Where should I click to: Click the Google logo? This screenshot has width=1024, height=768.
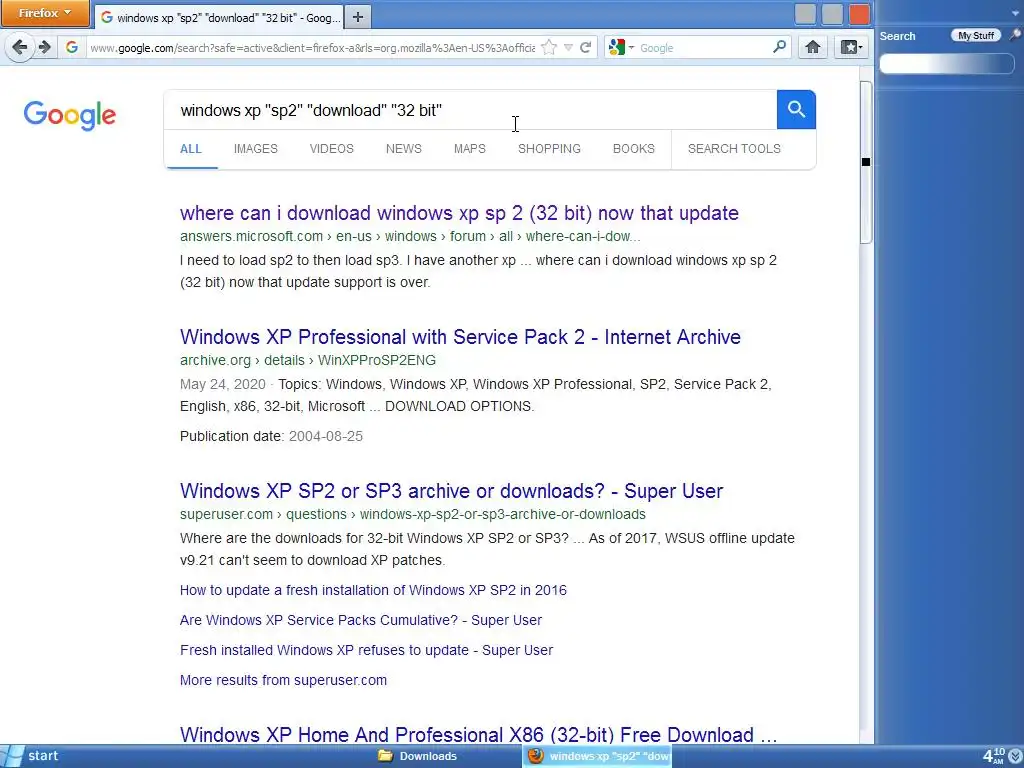70,116
